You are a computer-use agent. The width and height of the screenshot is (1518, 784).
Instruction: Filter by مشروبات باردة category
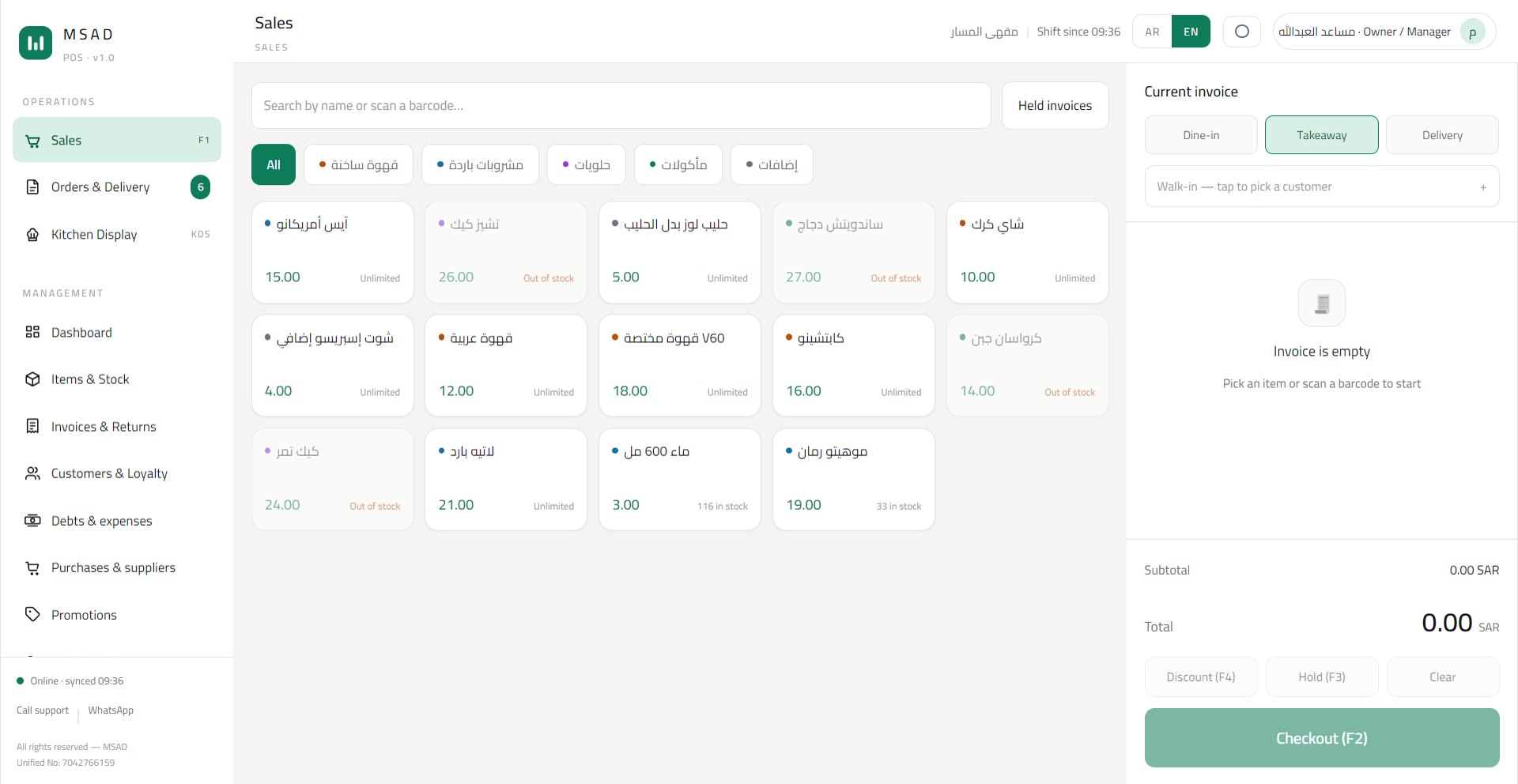click(480, 164)
